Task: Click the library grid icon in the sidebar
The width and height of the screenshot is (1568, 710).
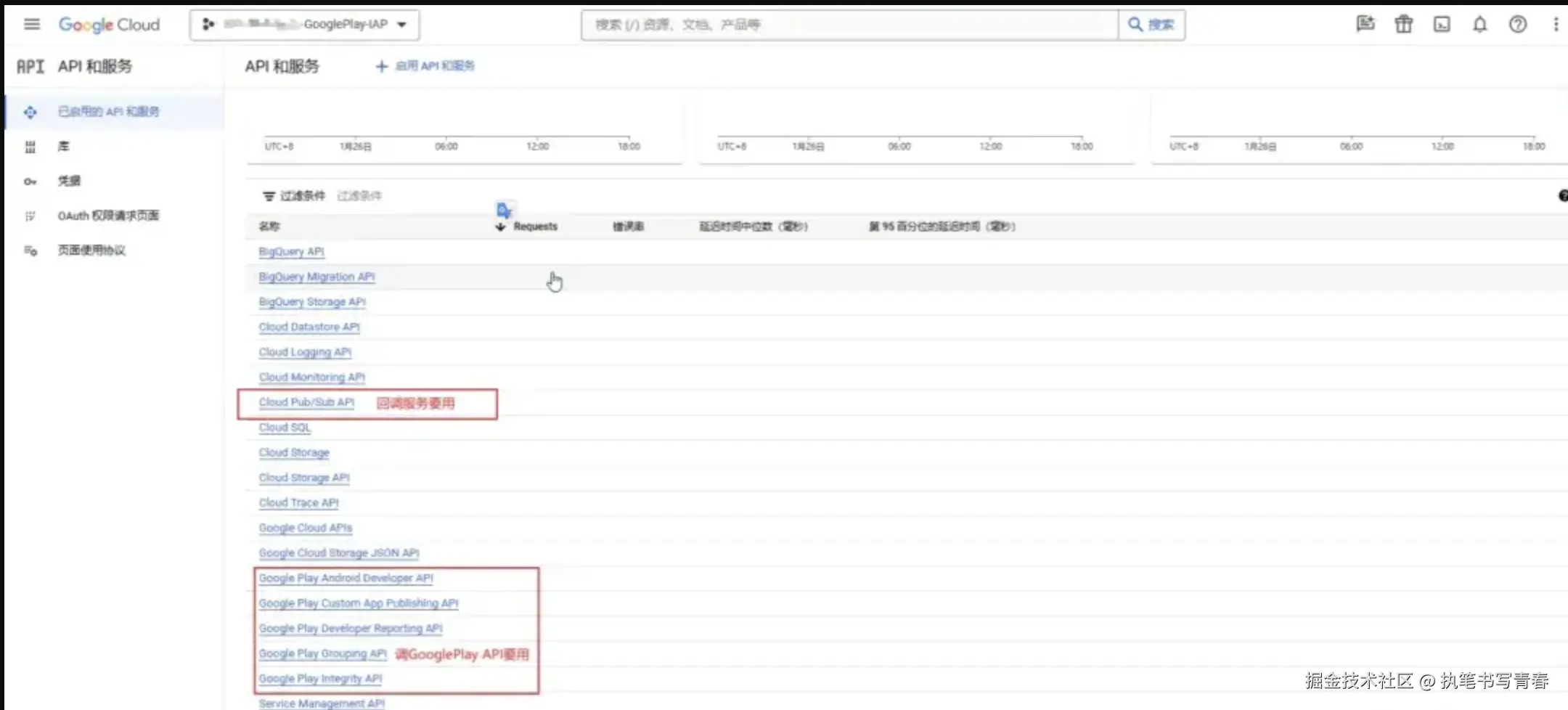Action: [x=30, y=147]
